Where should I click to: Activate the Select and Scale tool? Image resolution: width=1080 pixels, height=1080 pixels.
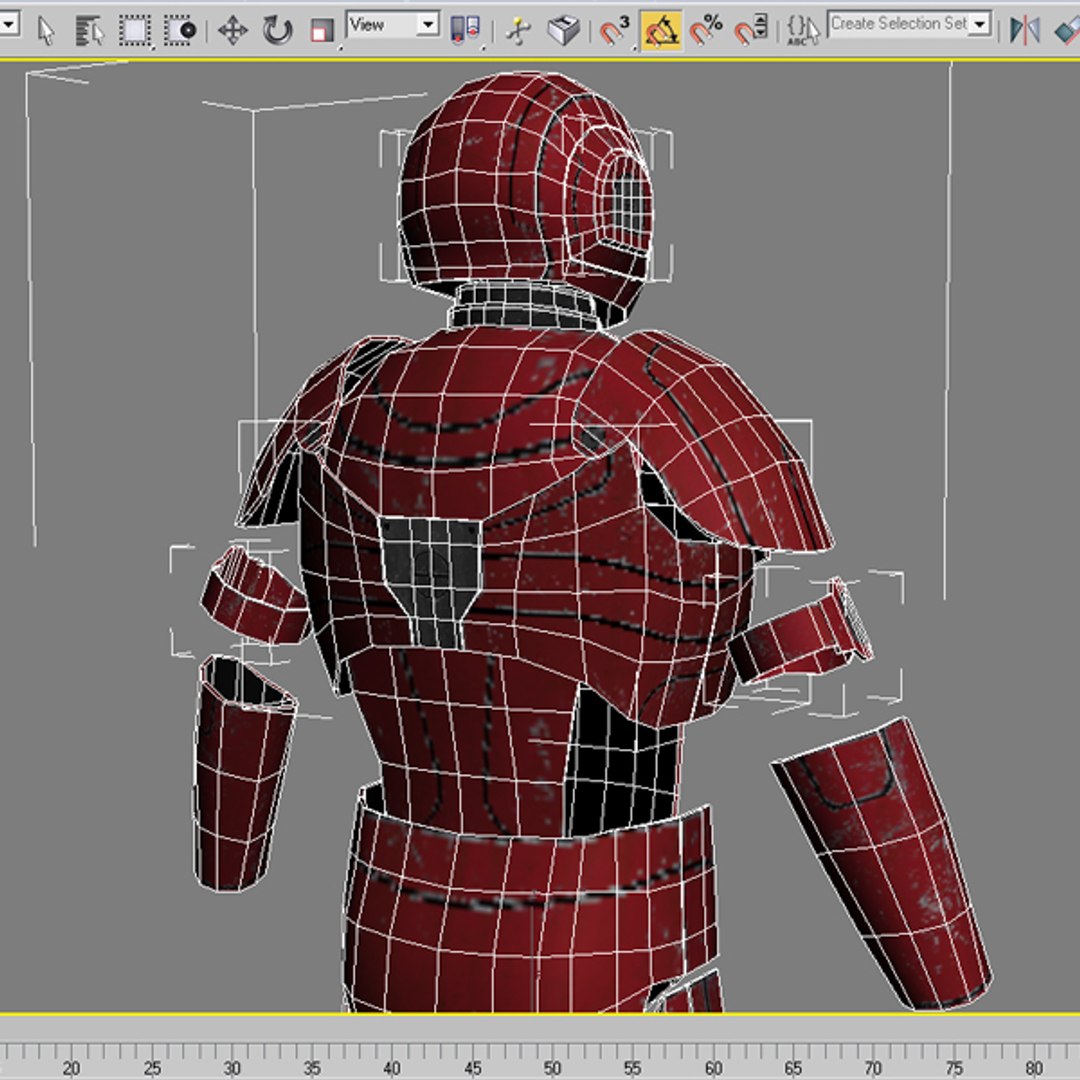click(322, 31)
